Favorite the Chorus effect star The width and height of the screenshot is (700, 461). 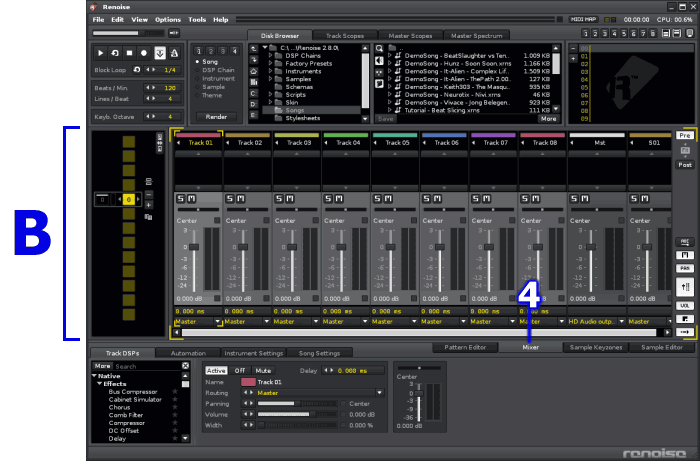pos(175,407)
